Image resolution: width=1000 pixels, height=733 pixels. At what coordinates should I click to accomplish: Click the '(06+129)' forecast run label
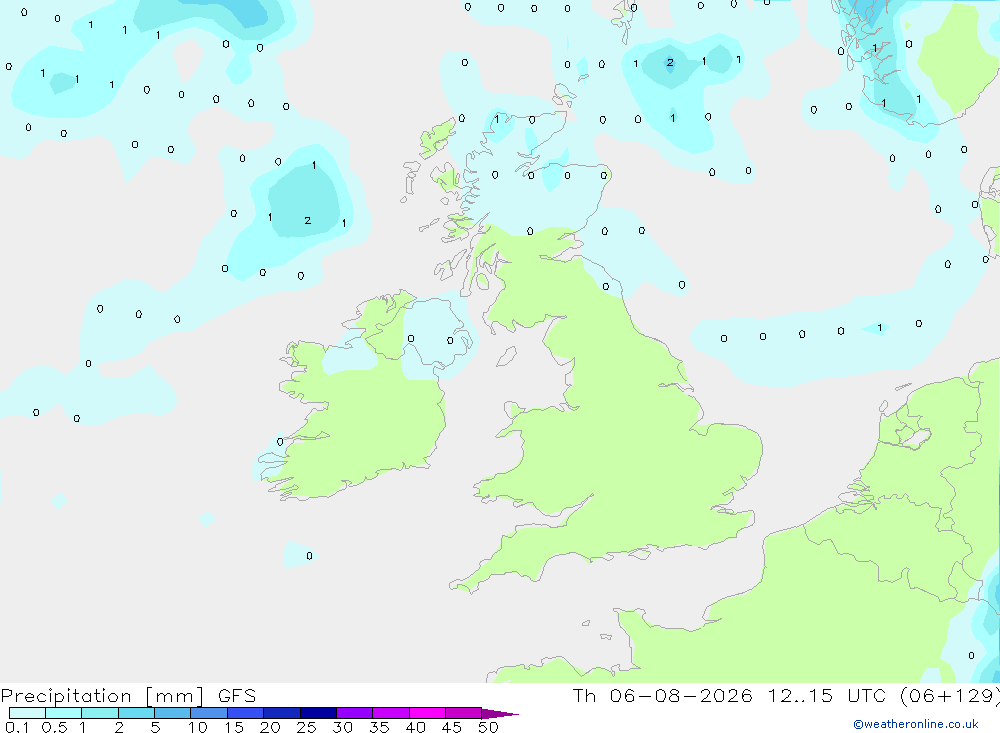point(950,696)
